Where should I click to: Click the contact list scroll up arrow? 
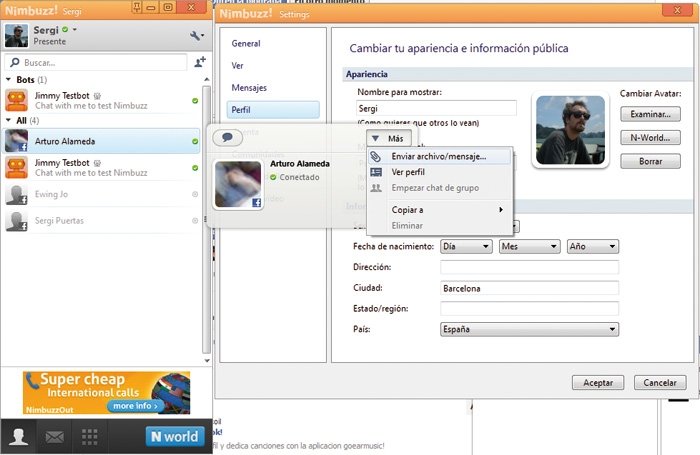coord(207,79)
